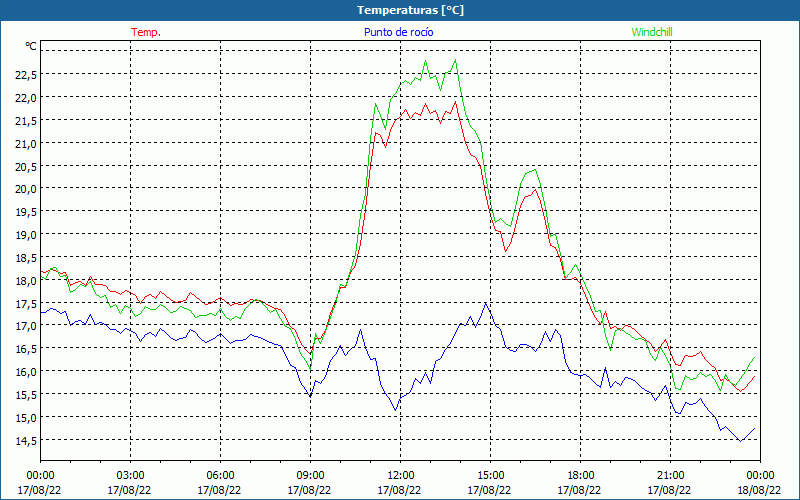800x500 pixels.
Task: Click the 06:00 time axis label
Action: click(220, 476)
